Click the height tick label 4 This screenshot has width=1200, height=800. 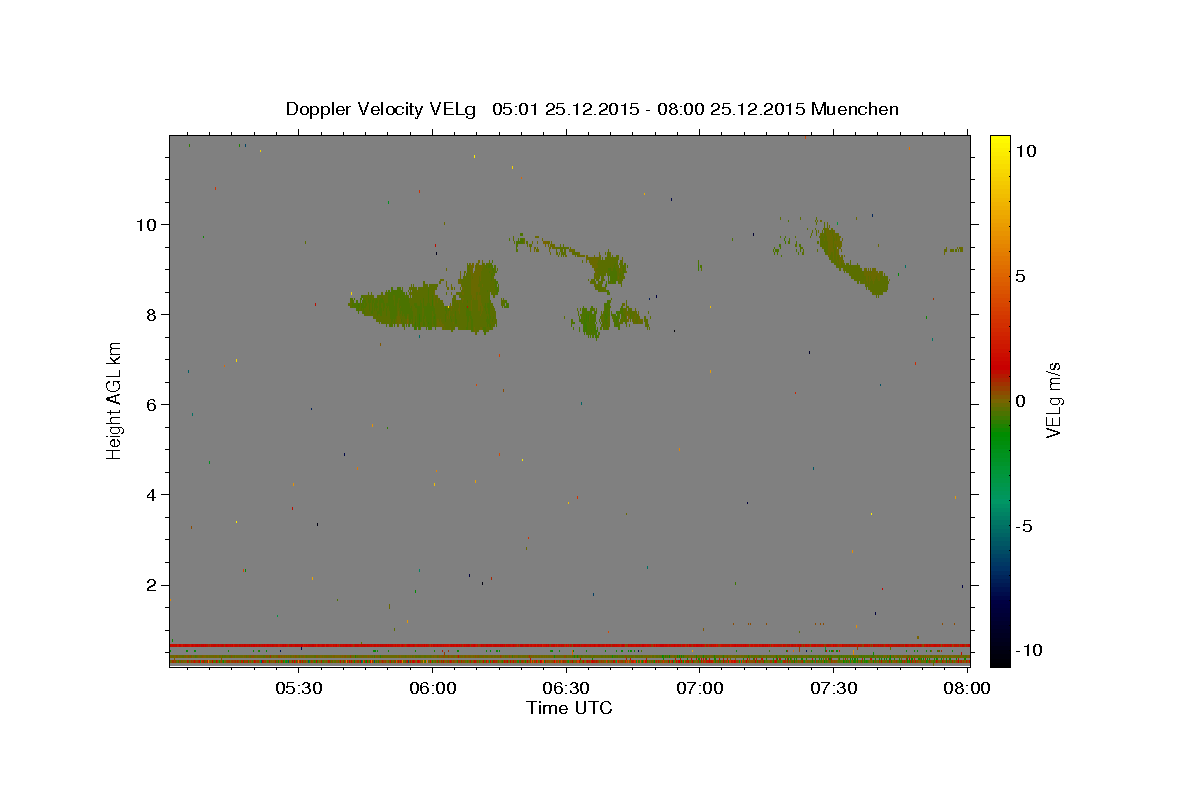153,494
